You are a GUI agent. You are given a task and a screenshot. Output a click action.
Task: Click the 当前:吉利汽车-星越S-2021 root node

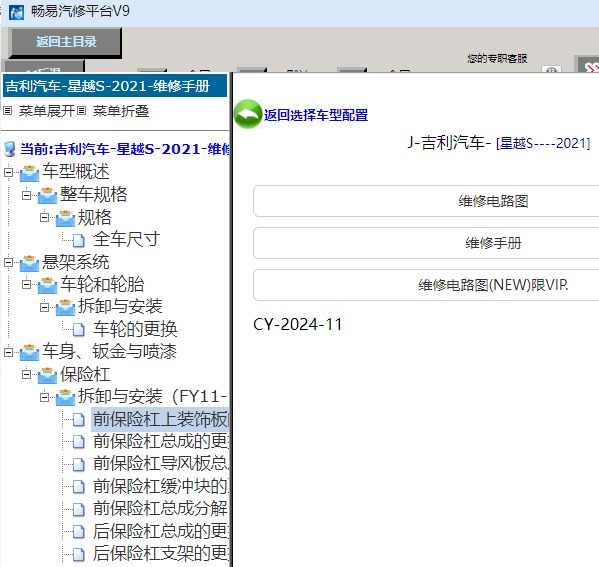click(125, 149)
